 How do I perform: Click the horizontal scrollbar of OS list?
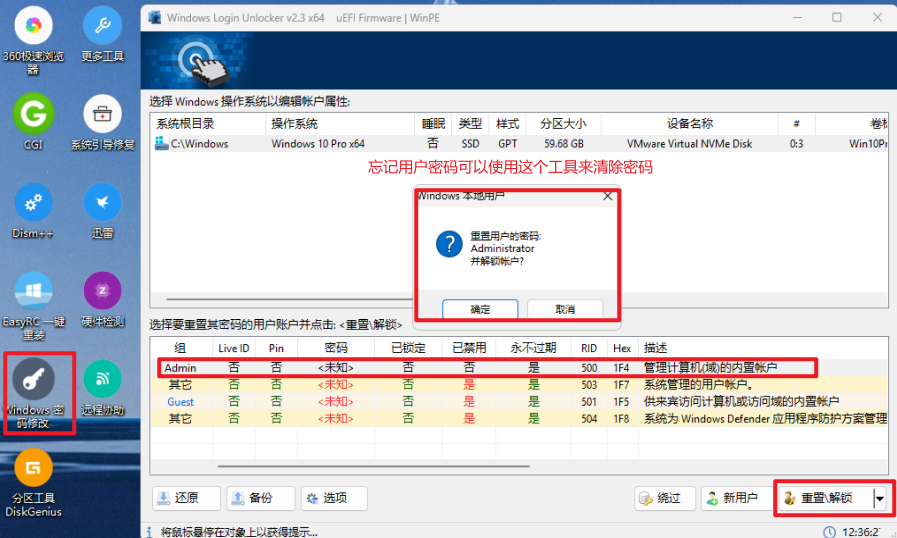[x=289, y=299]
